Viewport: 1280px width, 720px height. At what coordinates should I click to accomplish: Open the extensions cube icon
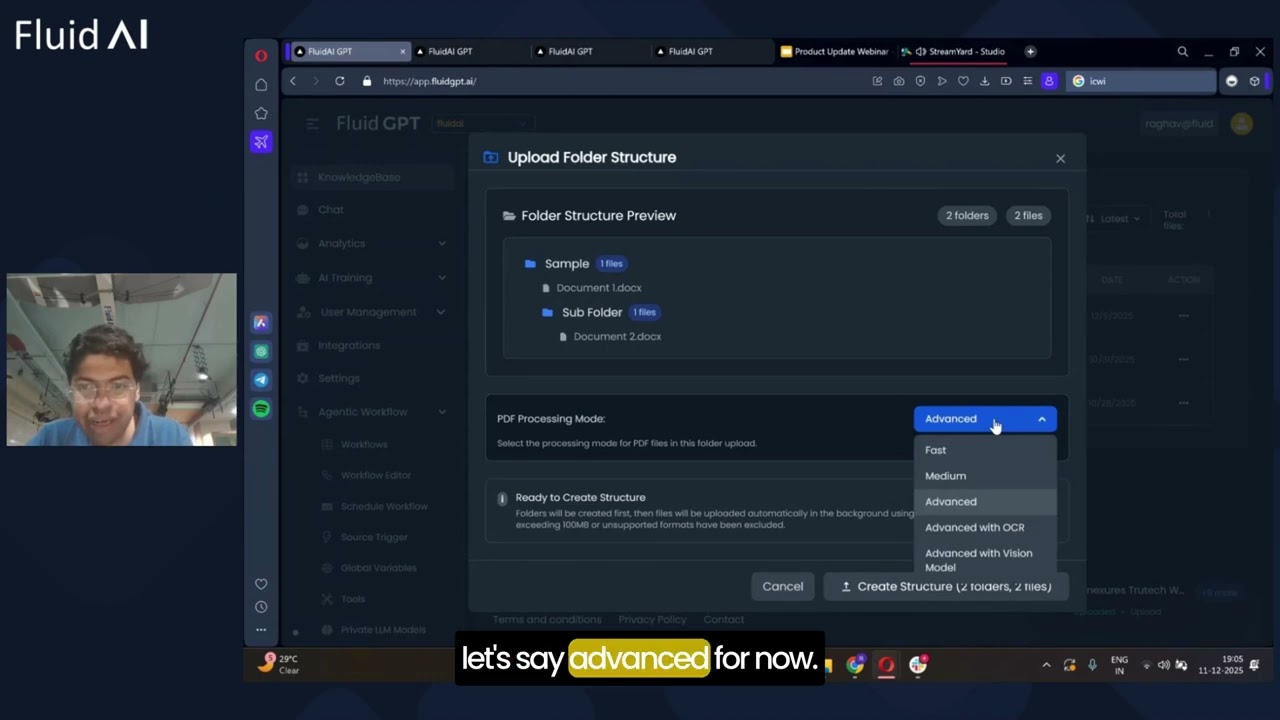click(x=1254, y=81)
